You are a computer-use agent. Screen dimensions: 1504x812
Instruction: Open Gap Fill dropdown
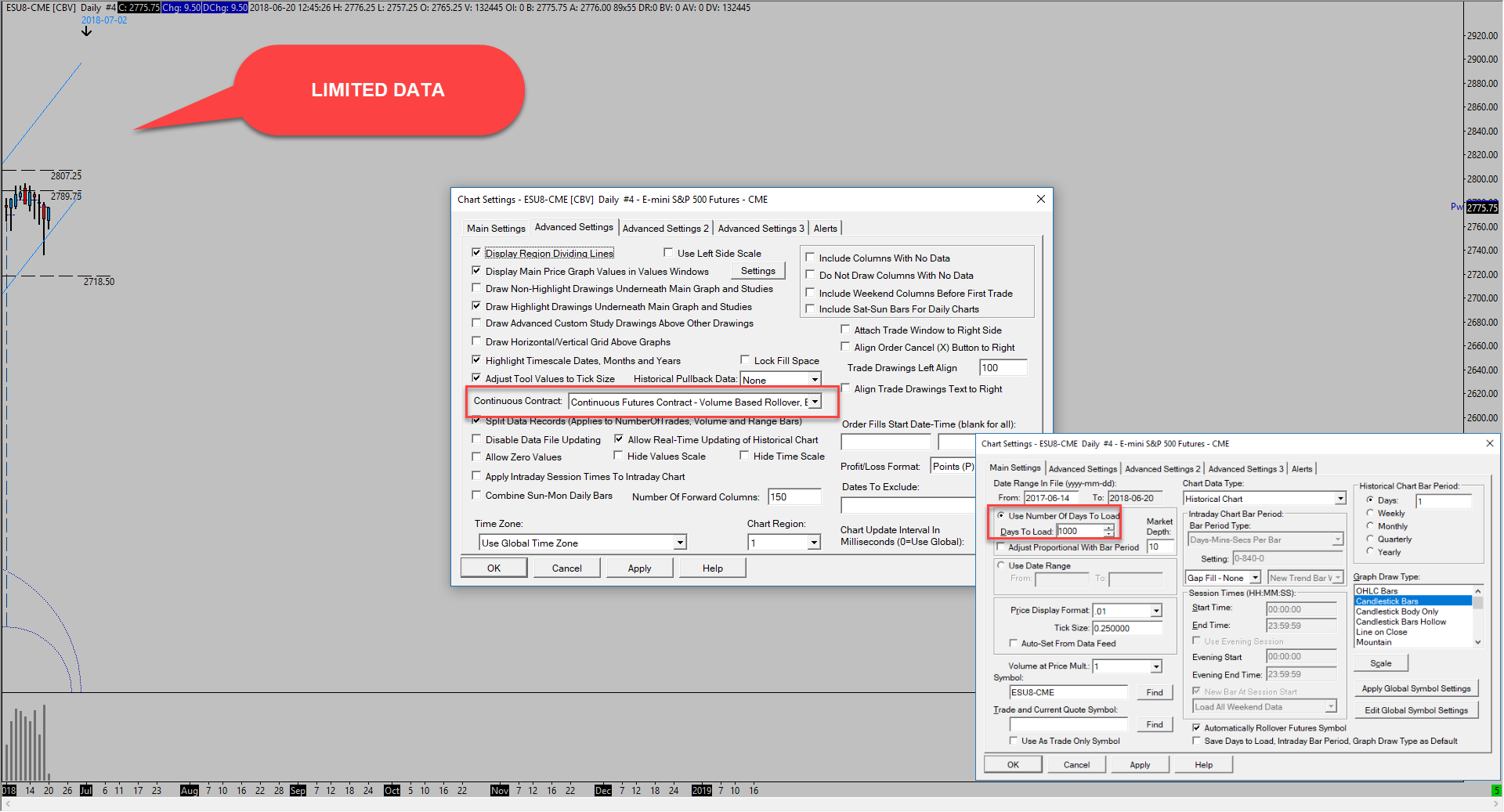pyautogui.click(x=1255, y=578)
